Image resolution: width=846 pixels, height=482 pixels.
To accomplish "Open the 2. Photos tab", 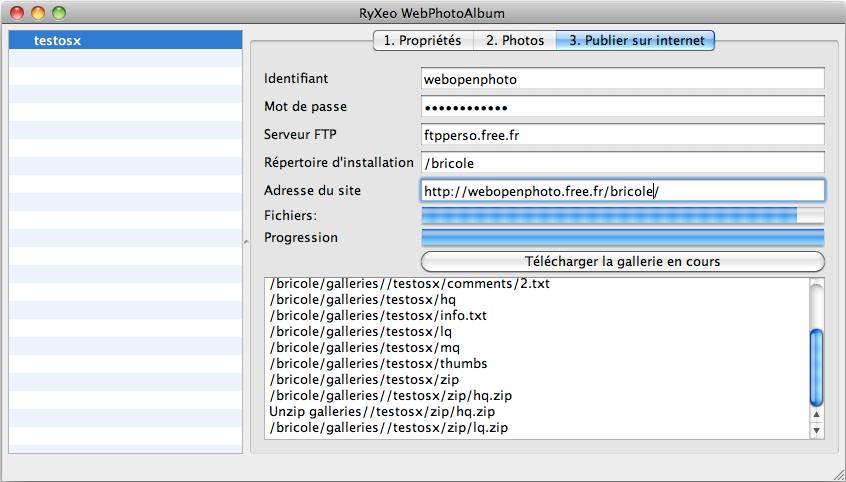I will pos(515,40).
